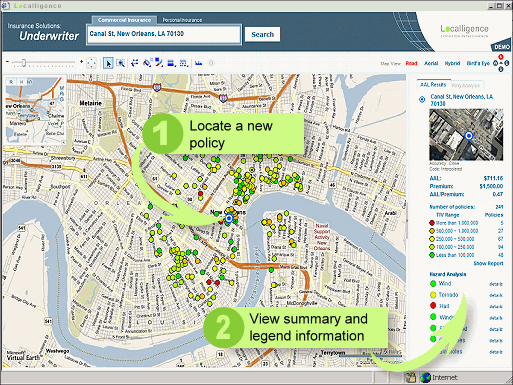This screenshot has height=385, width=513.
Task: Click the DEMO badge
Action: click(x=502, y=47)
